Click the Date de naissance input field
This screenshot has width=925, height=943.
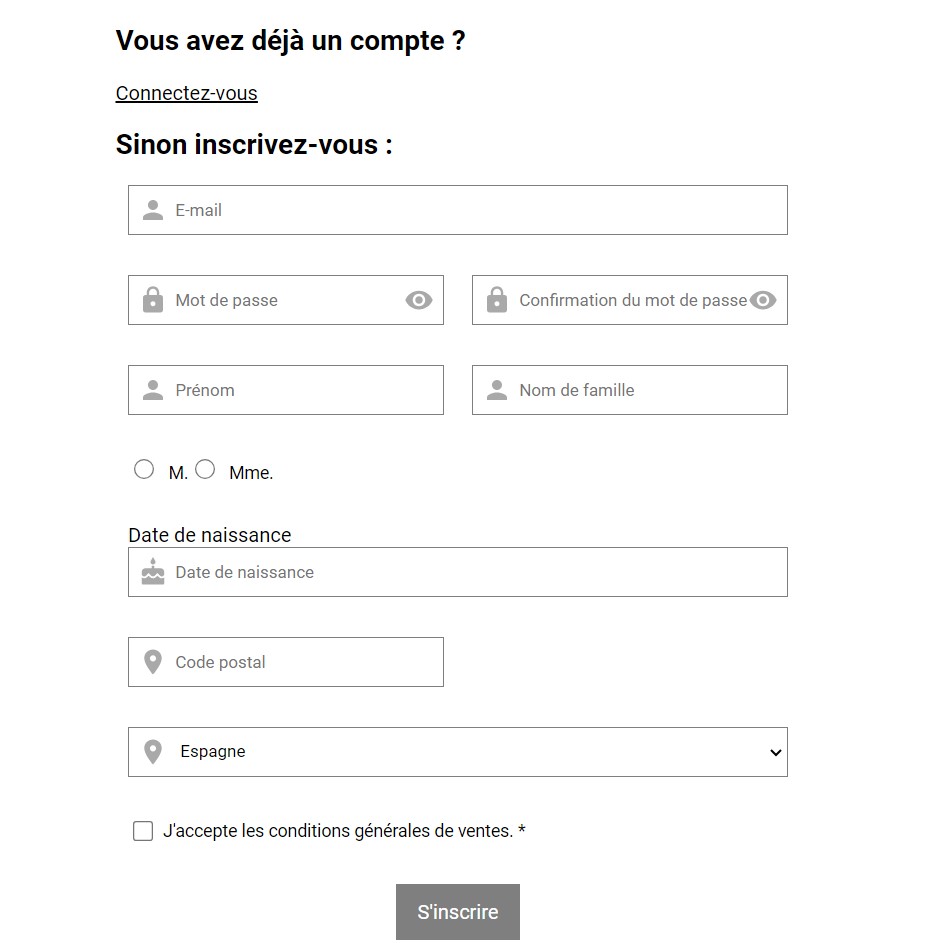pos(400,572)
